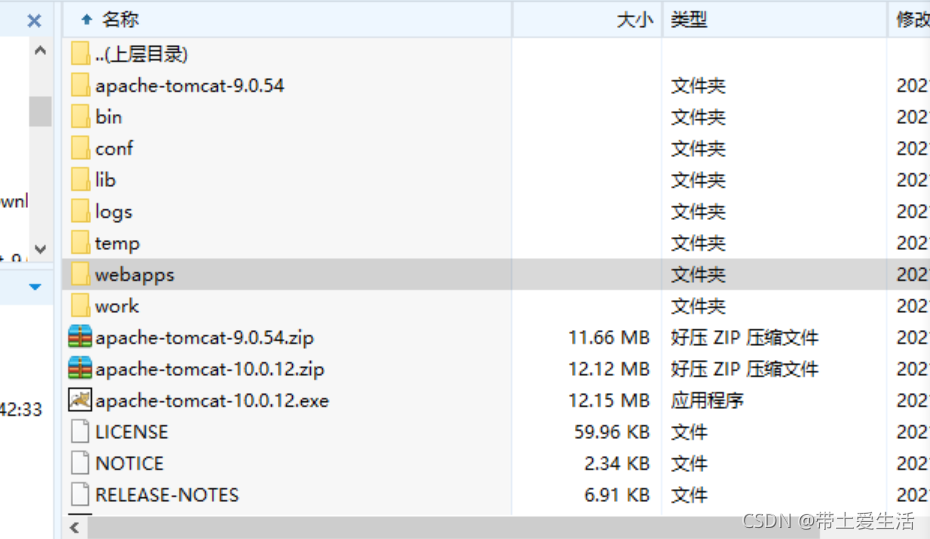The image size is (930, 539).
Task: Click the apache-tomcat-9.0.54 folder icon
Action: (80, 85)
